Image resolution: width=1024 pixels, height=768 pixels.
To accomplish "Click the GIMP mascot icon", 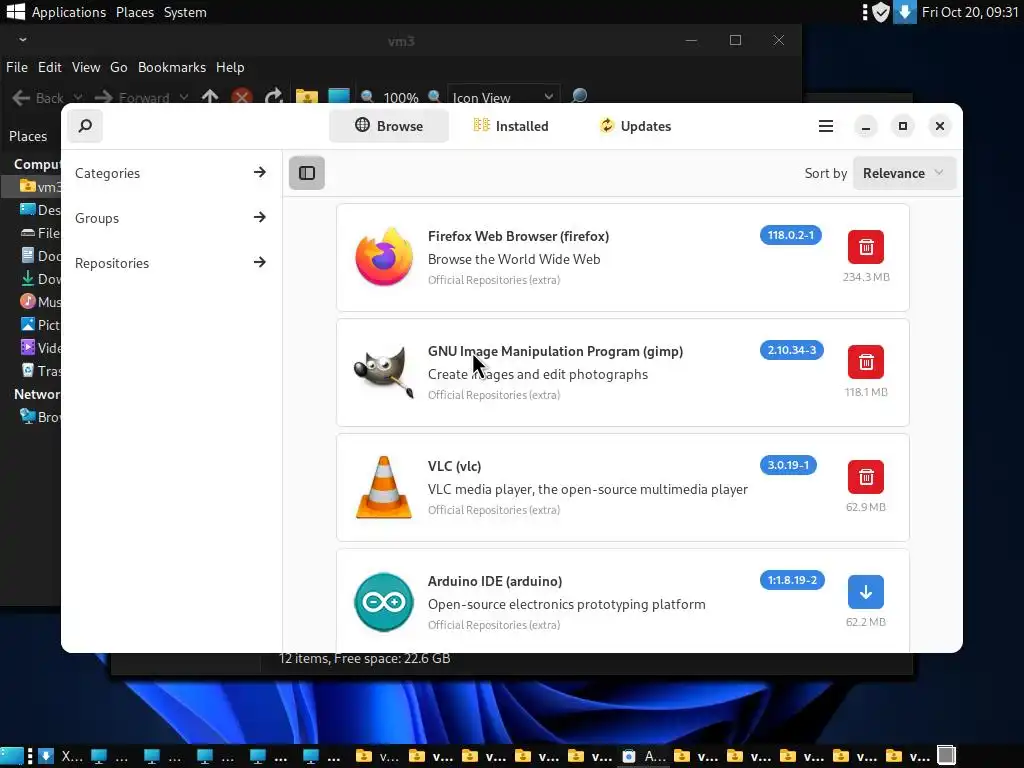I will point(384,372).
